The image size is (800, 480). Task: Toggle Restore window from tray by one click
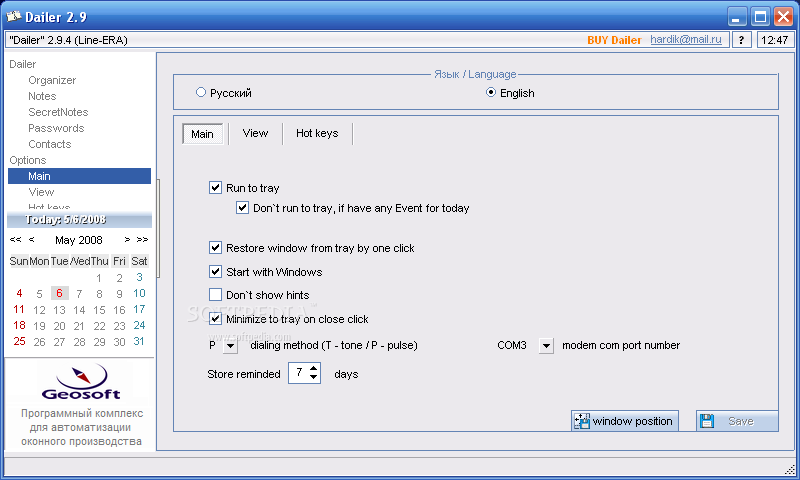[215, 248]
